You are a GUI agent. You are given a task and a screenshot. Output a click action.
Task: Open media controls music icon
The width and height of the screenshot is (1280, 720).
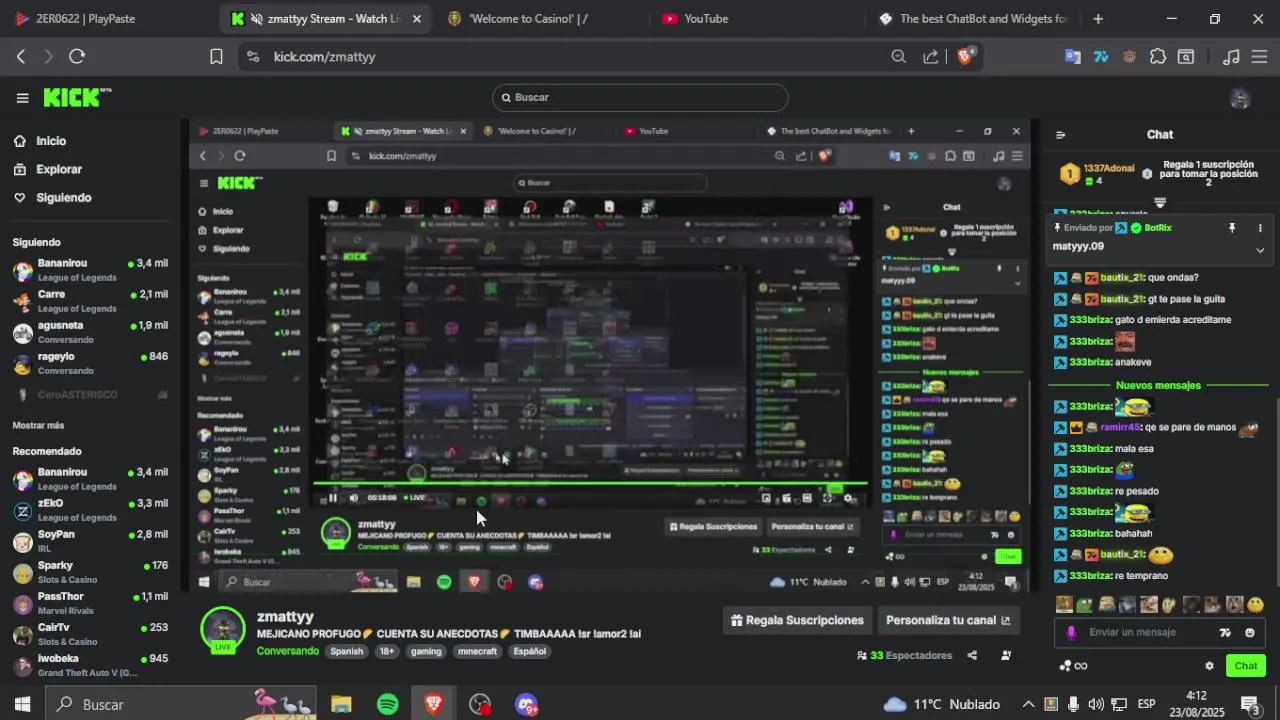(1232, 57)
